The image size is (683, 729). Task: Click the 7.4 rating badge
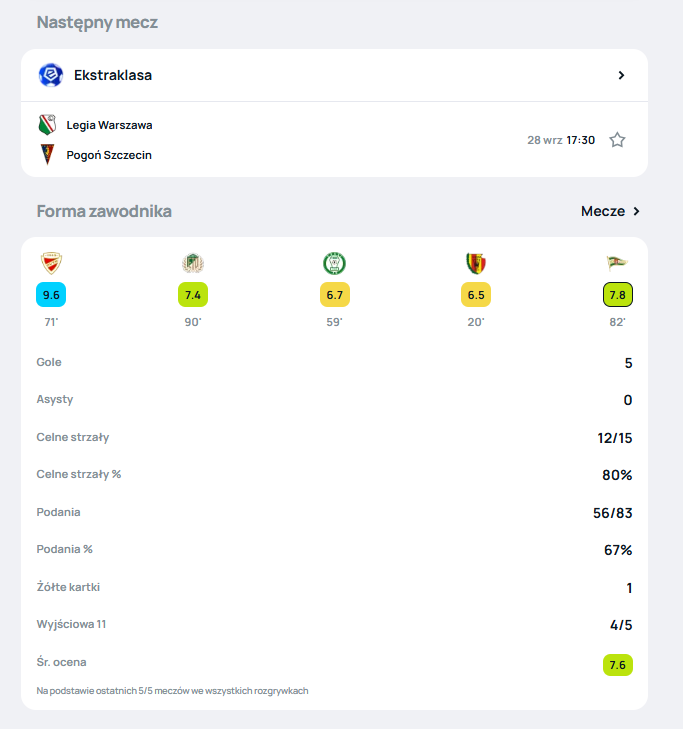tap(193, 295)
